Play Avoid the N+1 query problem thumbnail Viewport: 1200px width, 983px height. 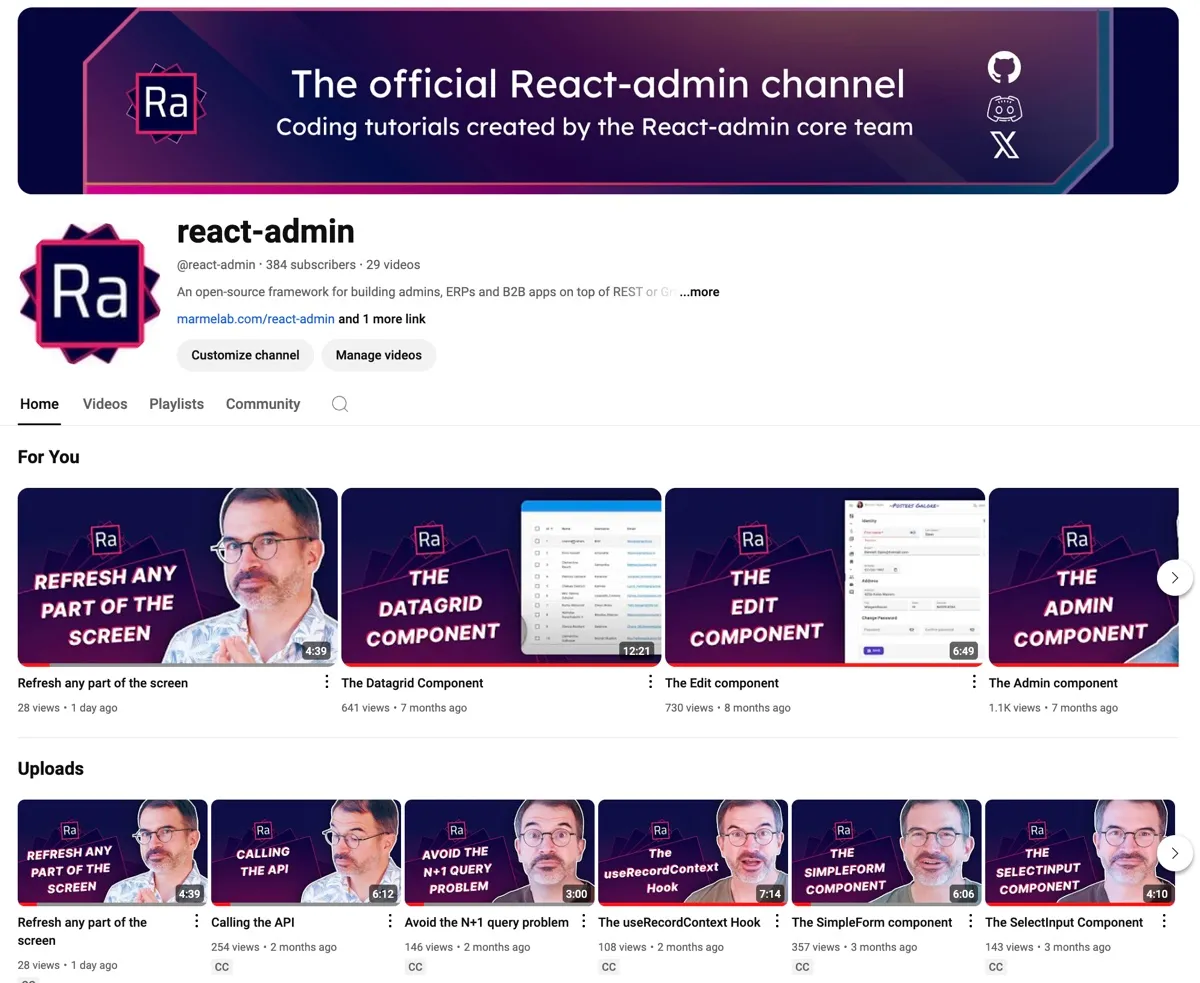(499, 852)
